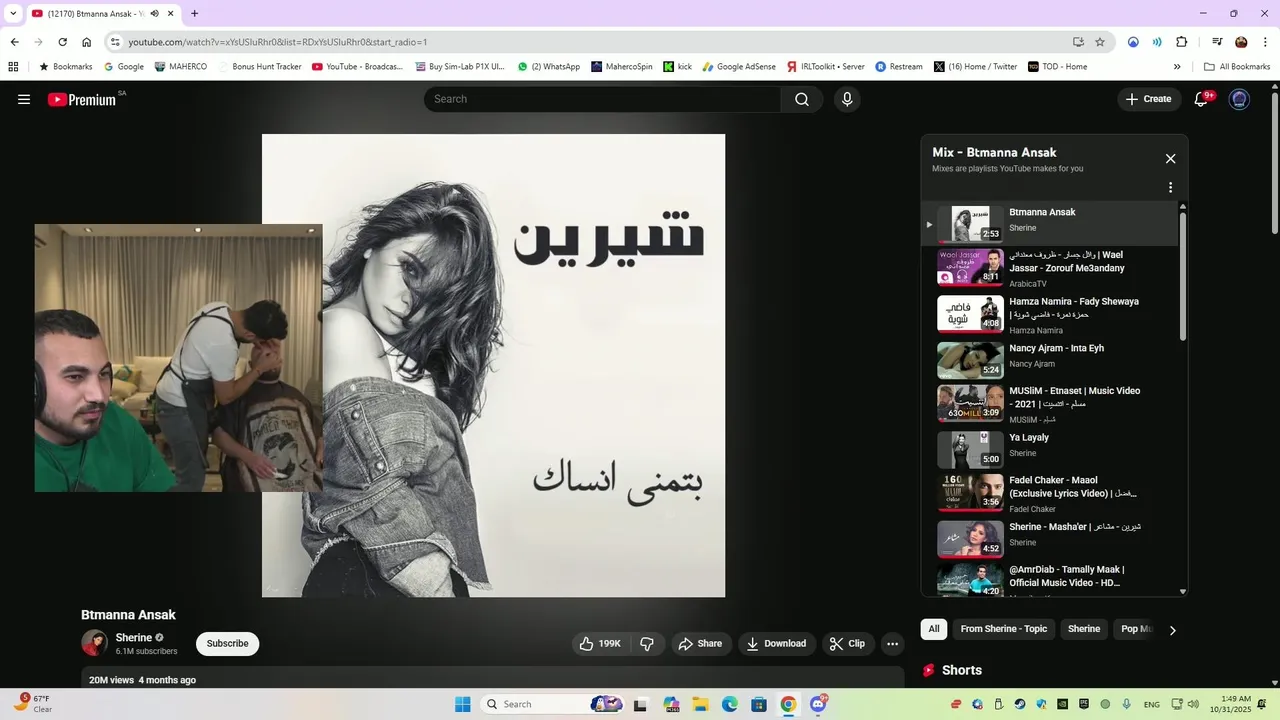The width and height of the screenshot is (1280, 720).
Task: Open browser home page
Action: click(87, 42)
